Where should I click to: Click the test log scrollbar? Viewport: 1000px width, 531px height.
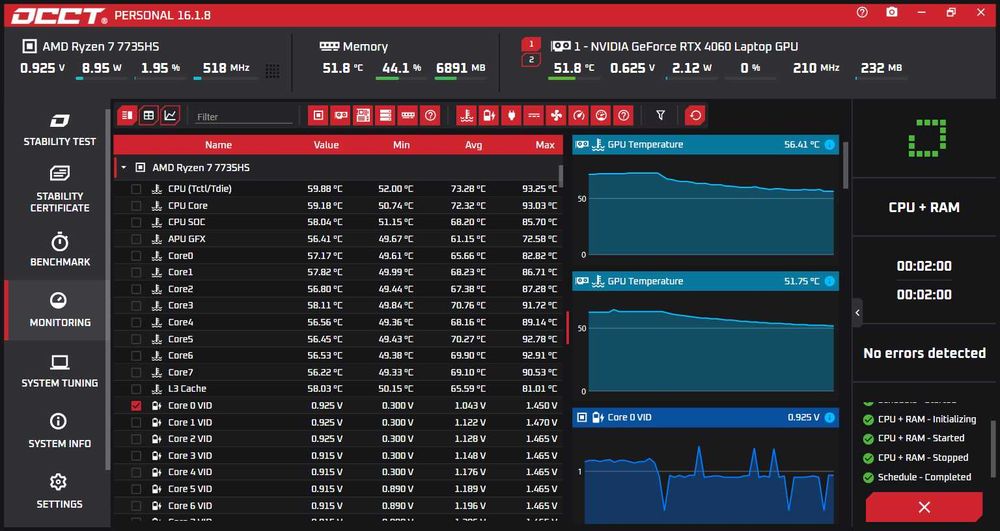point(992,448)
